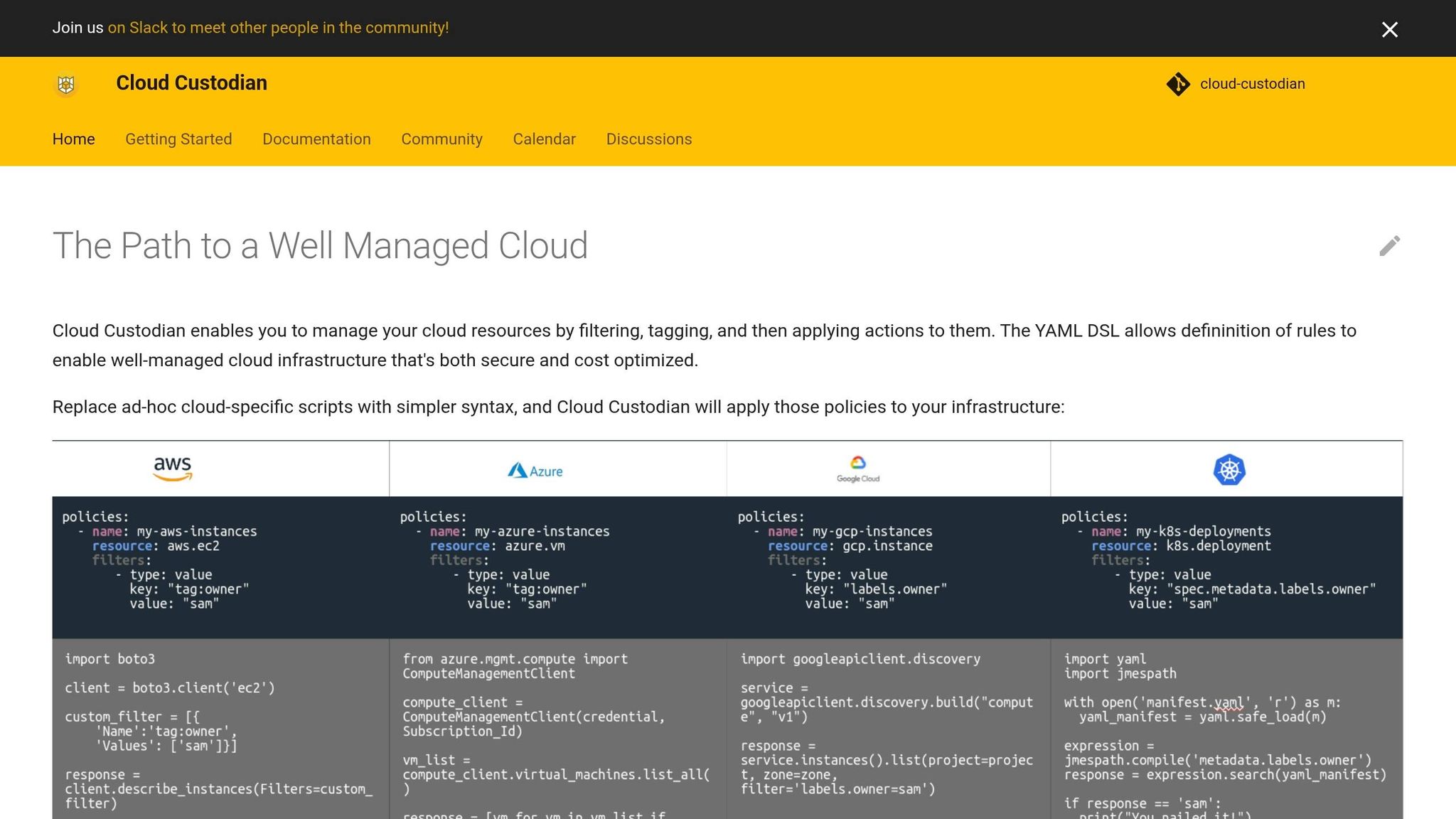Click the git repository diamond icon

pos(1178,84)
